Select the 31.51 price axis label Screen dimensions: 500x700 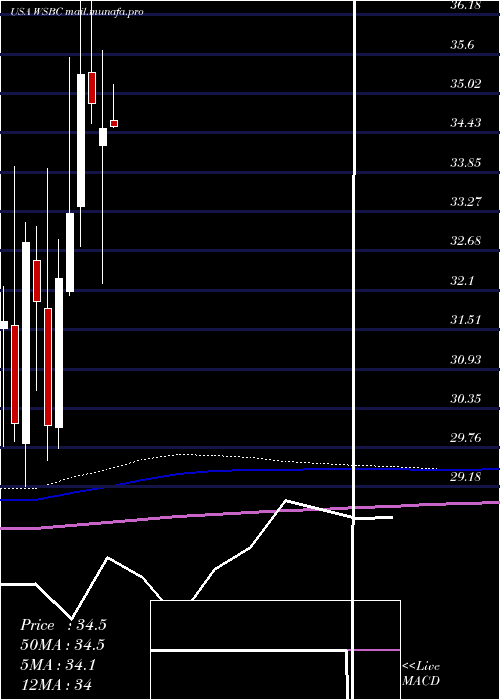465,320
